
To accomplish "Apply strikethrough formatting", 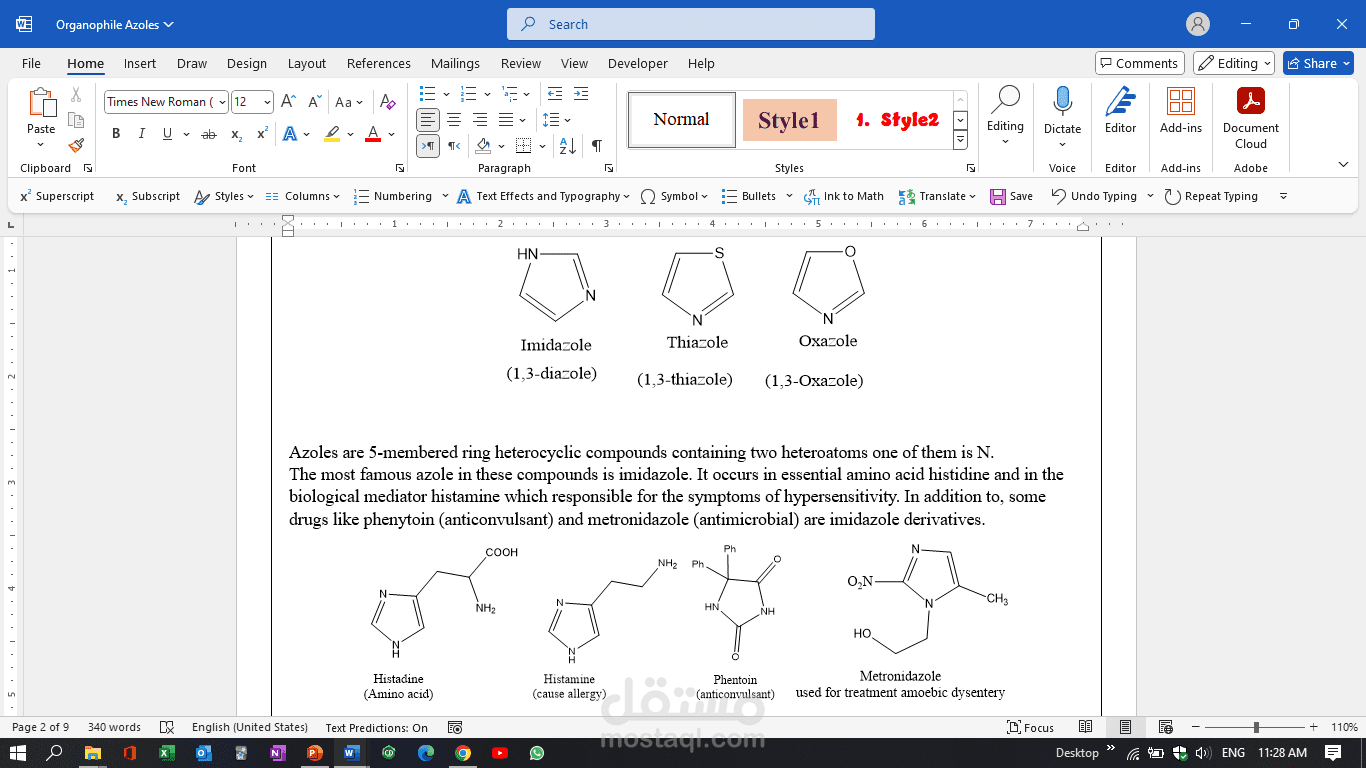I will [208, 134].
